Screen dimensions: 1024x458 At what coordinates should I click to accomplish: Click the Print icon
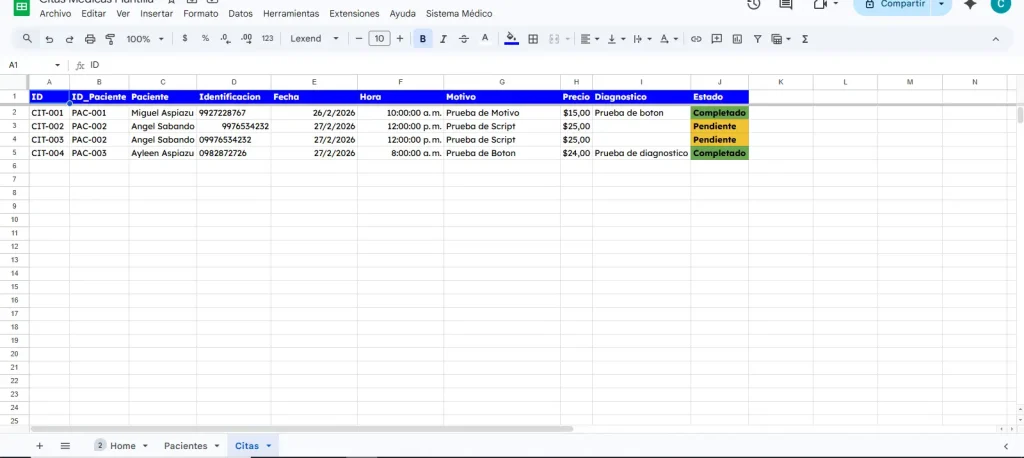(90, 39)
